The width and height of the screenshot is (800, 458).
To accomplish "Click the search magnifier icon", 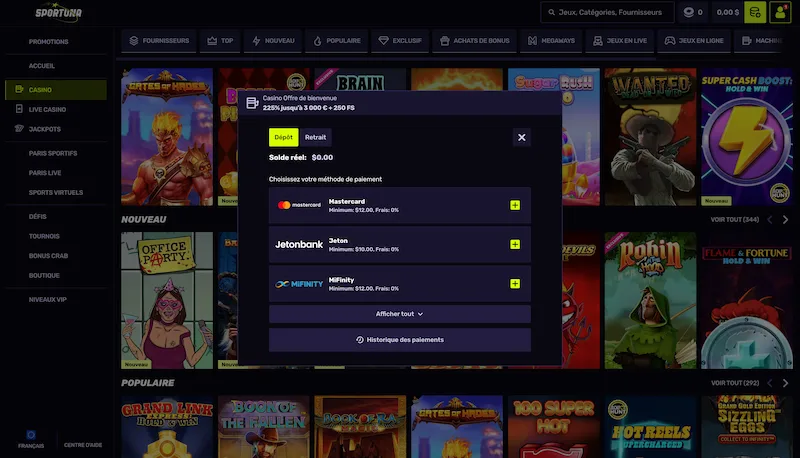I will tap(551, 12).
